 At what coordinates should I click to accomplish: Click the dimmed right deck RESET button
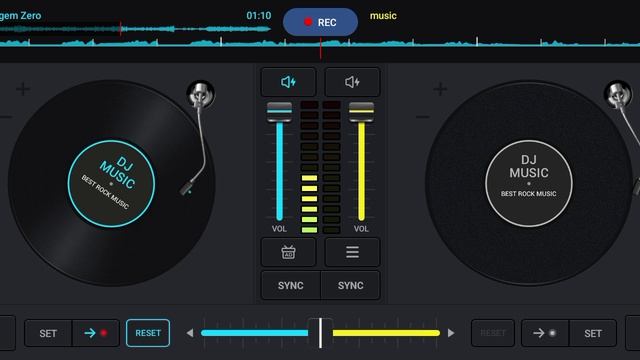[493, 333]
